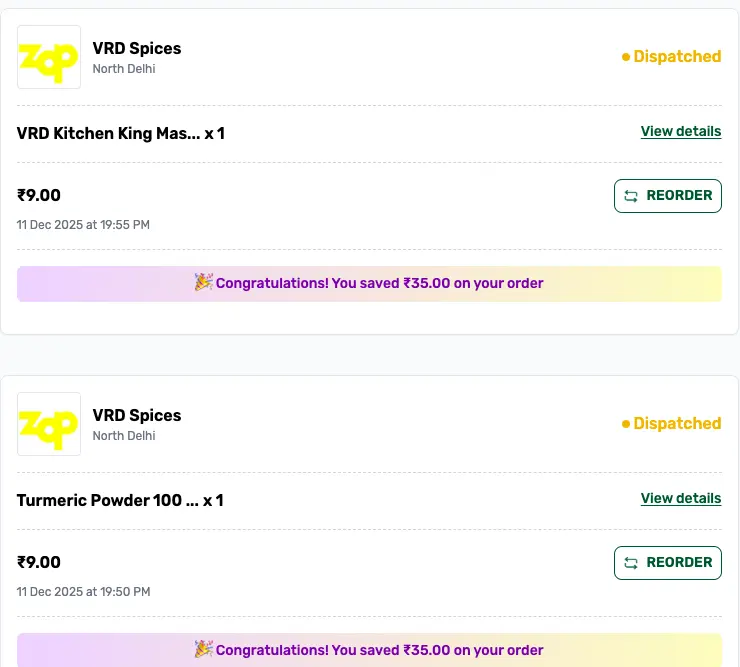740x667 pixels.
Task: Click Dispatched status on Kitchen King Masala order
Action: coord(677,57)
